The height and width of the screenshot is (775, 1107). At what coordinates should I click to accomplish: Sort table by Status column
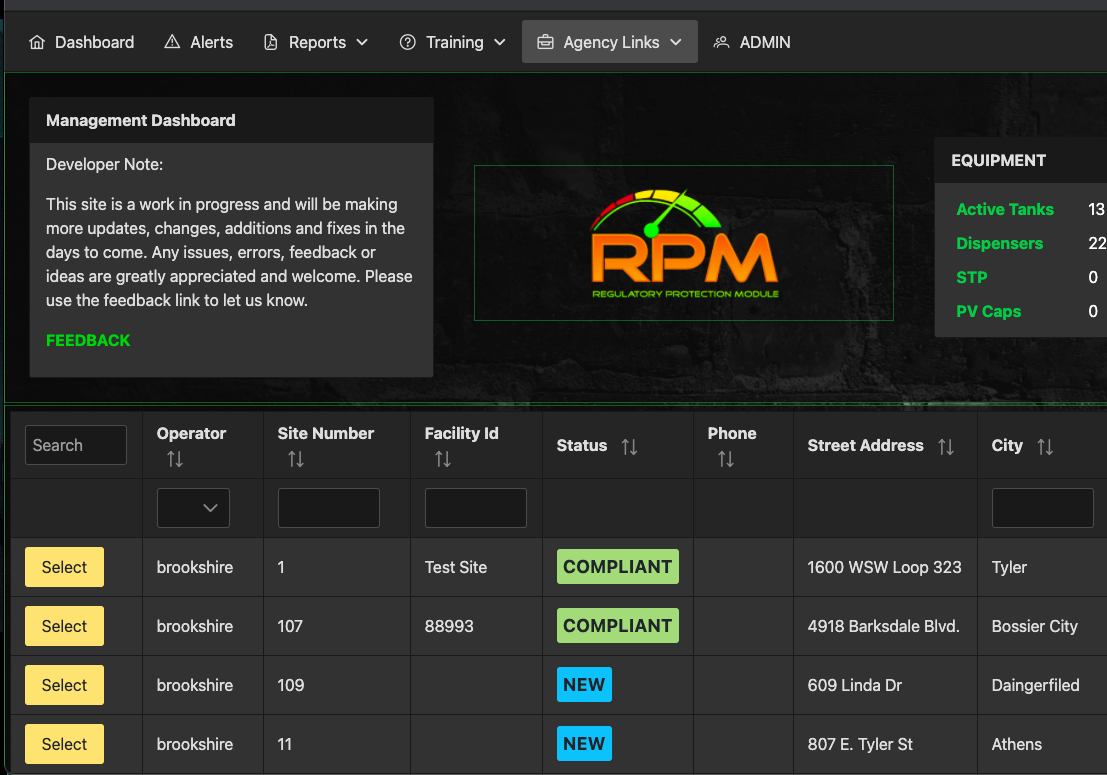[629, 447]
